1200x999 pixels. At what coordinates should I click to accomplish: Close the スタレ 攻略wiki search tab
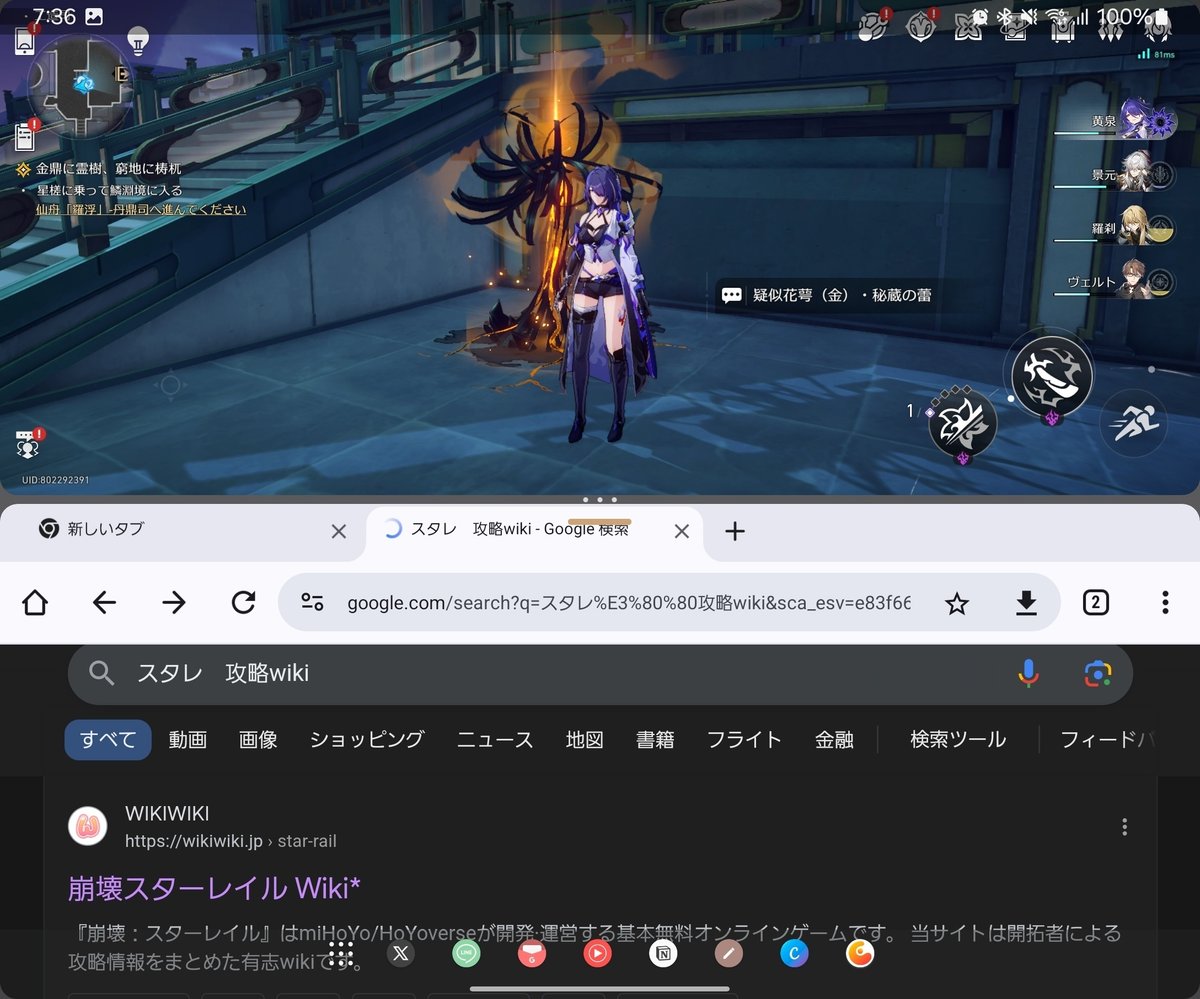point(682,531)
